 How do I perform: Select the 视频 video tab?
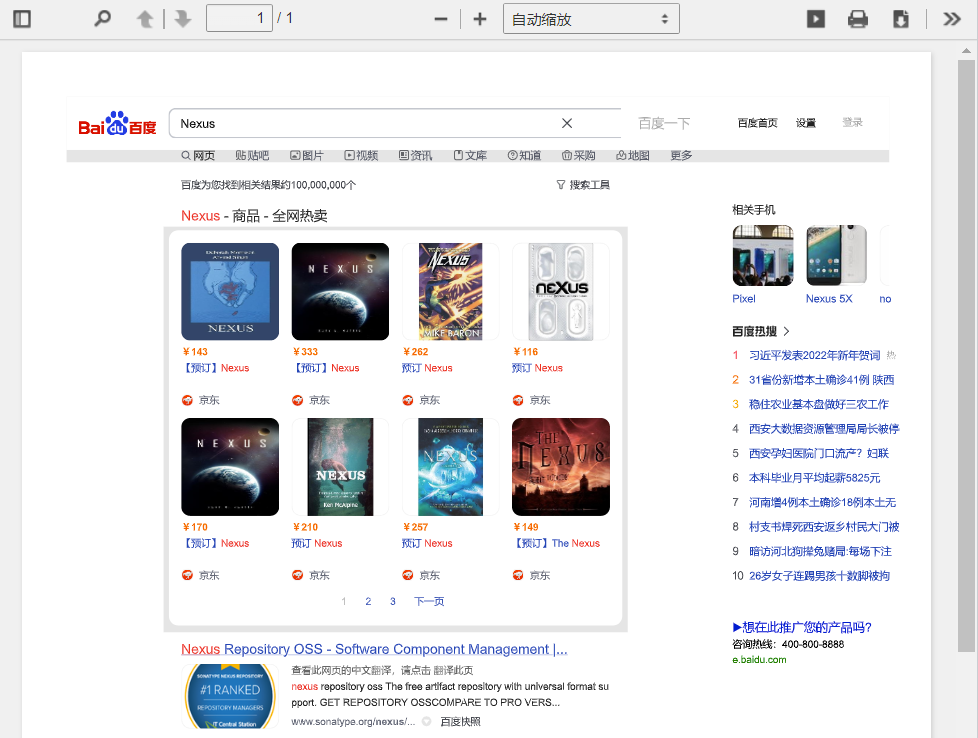[362, 155]
